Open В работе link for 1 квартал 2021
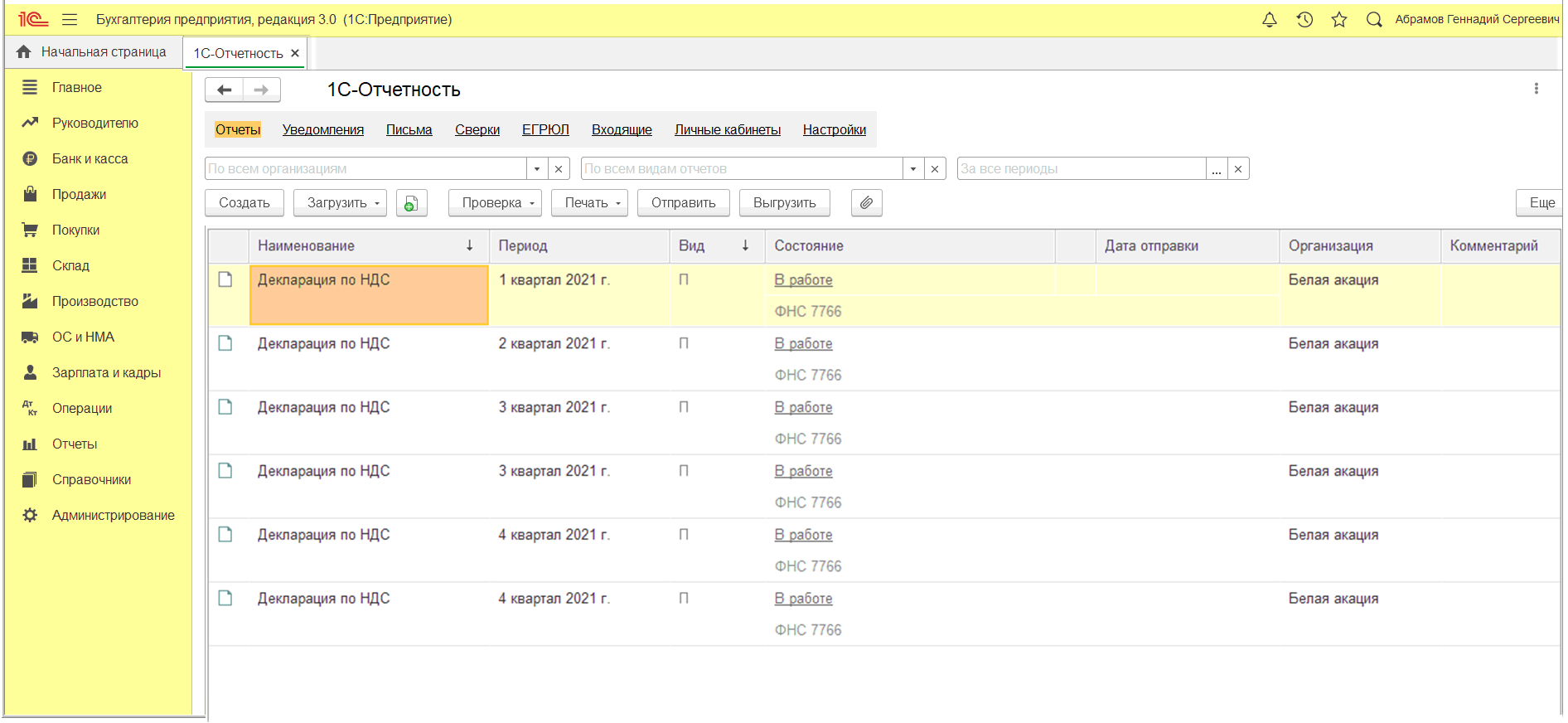The height and width of the screenshot is (723, 1568). tap(803, 280)
